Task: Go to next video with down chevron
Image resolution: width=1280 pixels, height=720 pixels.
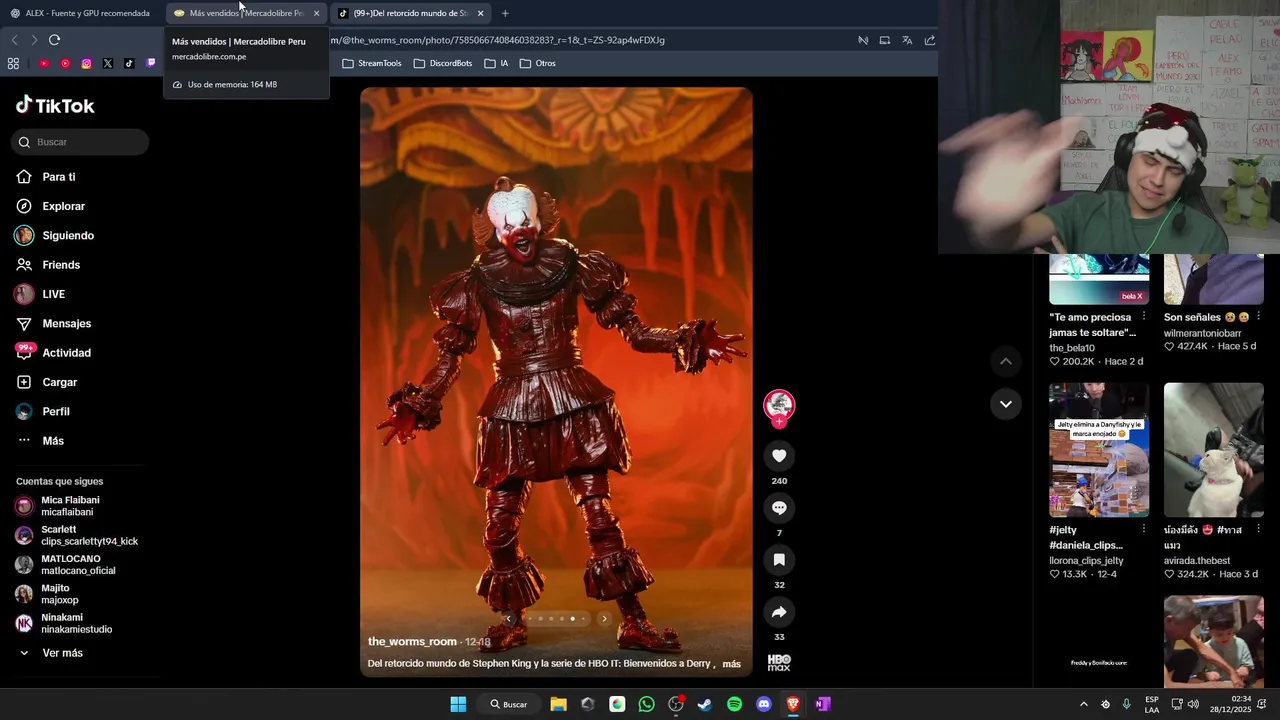Action: (x=1006, y=404)
